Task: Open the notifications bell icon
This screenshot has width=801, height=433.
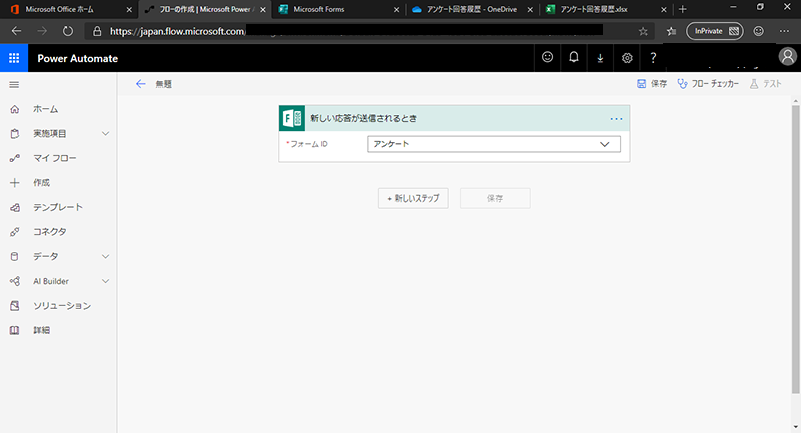Action: (x=574, y=58)
